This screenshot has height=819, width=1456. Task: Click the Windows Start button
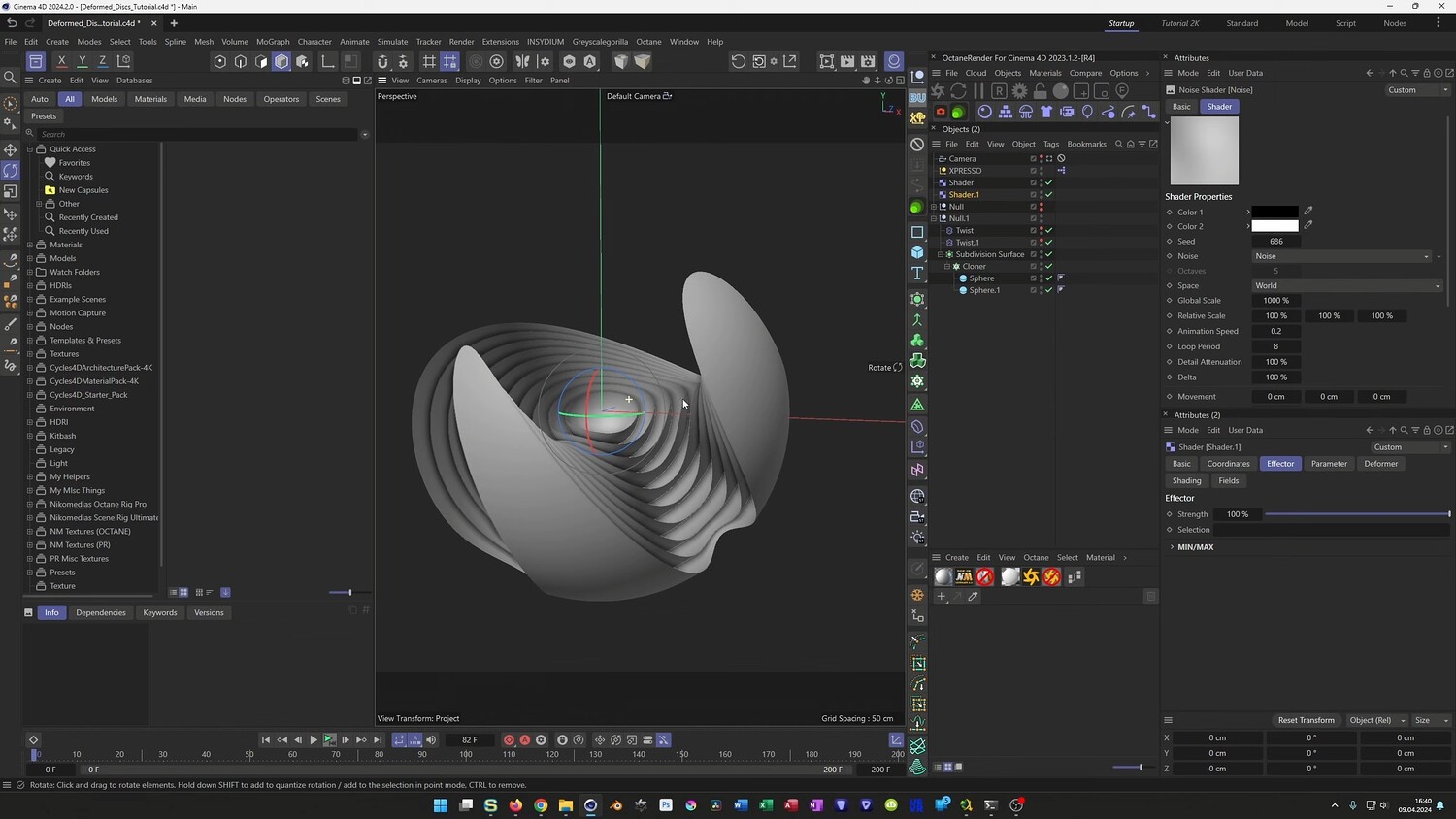(440, 805)
